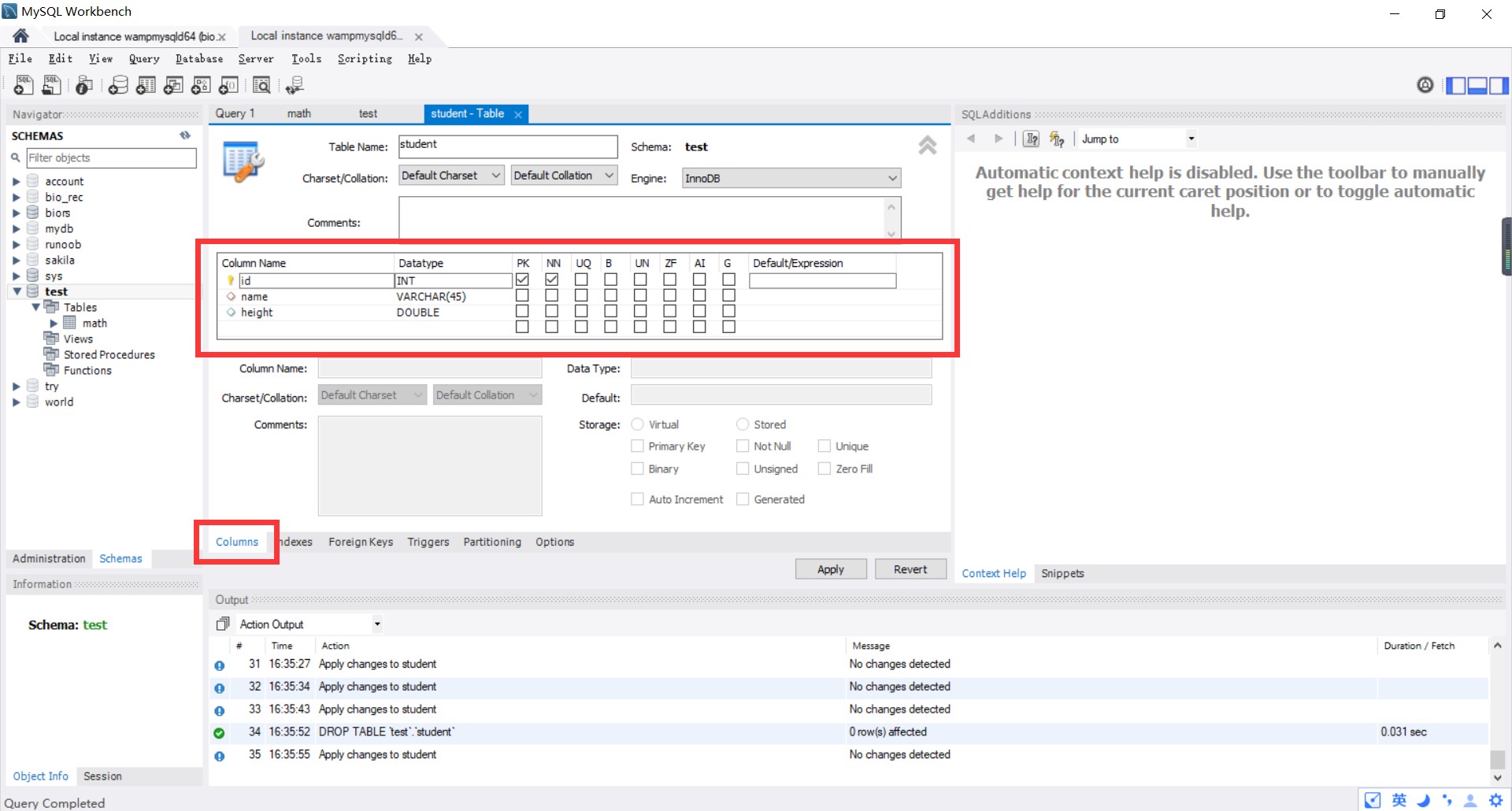Copy output icon beside Action Output

point(223,624)
